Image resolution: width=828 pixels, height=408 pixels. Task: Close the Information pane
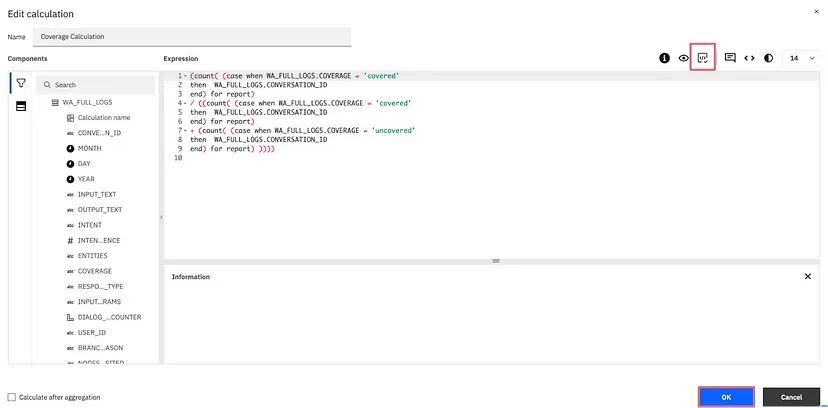[x=807, y=276]
